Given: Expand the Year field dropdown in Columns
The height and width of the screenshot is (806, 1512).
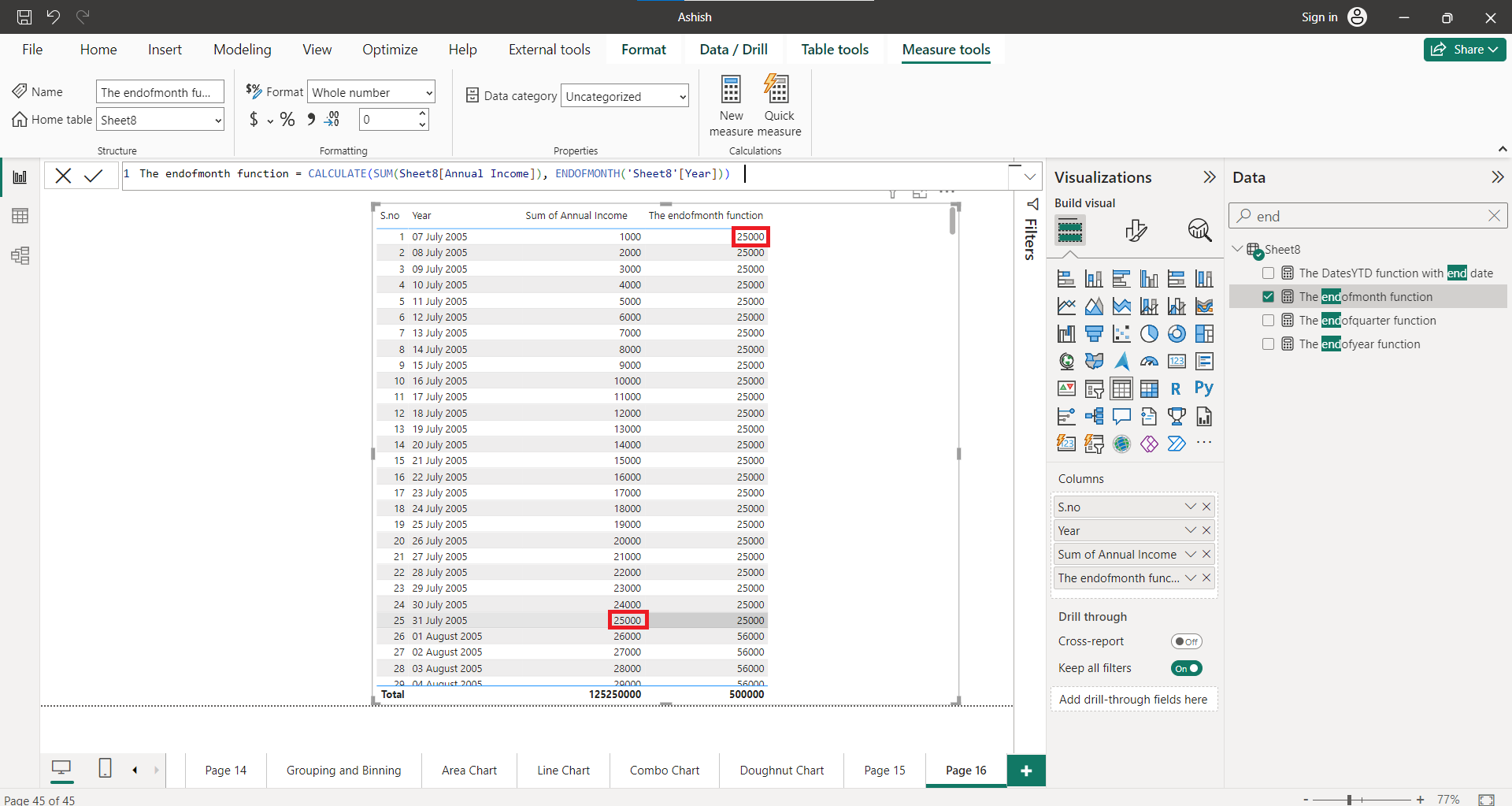Looking at the screenshot, I should [x=1190, y=530].
